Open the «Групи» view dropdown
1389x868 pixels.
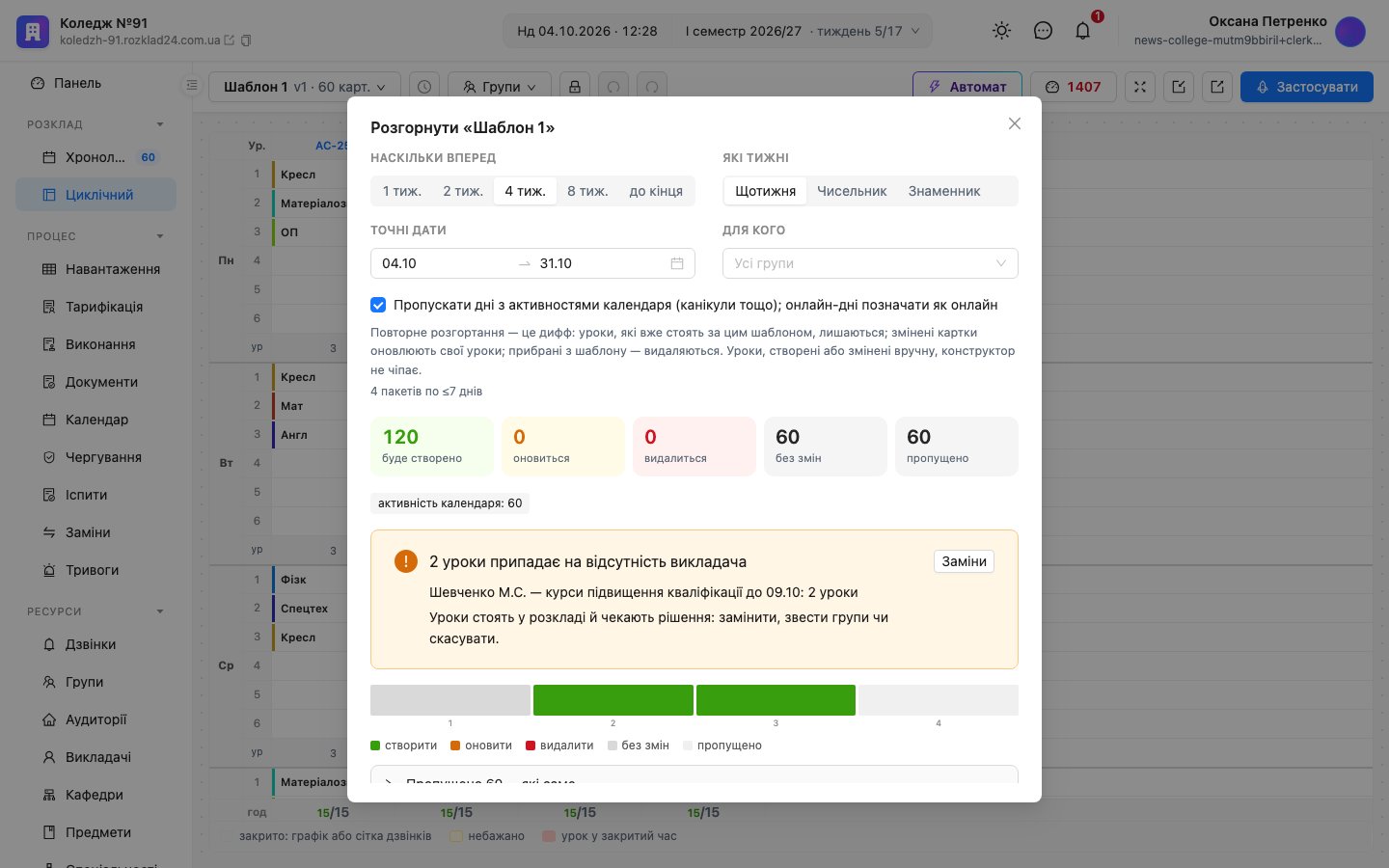click(x=500, y=87)
